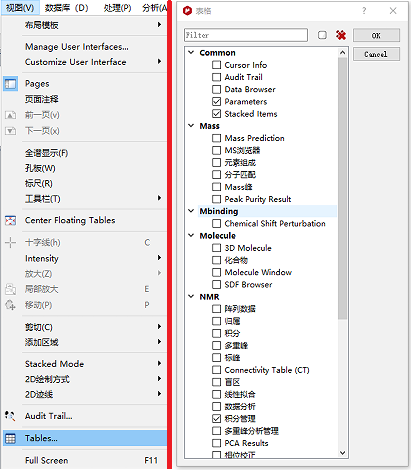Enable the Data Browser checkbox

click(216, 89)
